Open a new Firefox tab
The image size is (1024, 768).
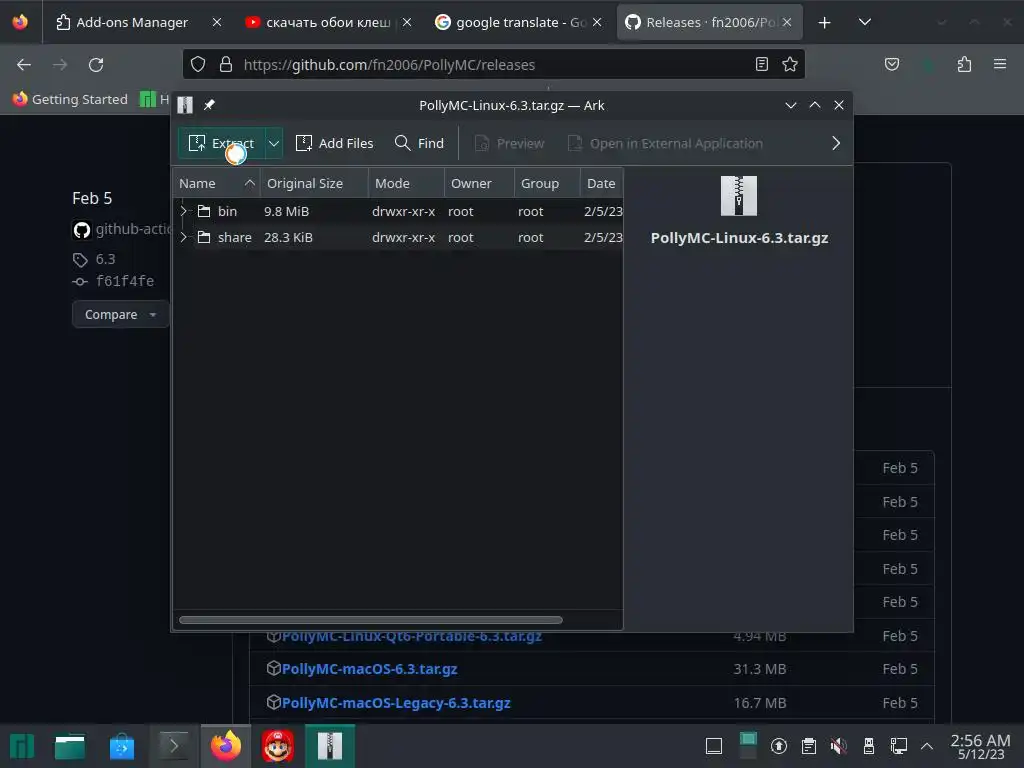pyautogui.click(x=825, y=23)
